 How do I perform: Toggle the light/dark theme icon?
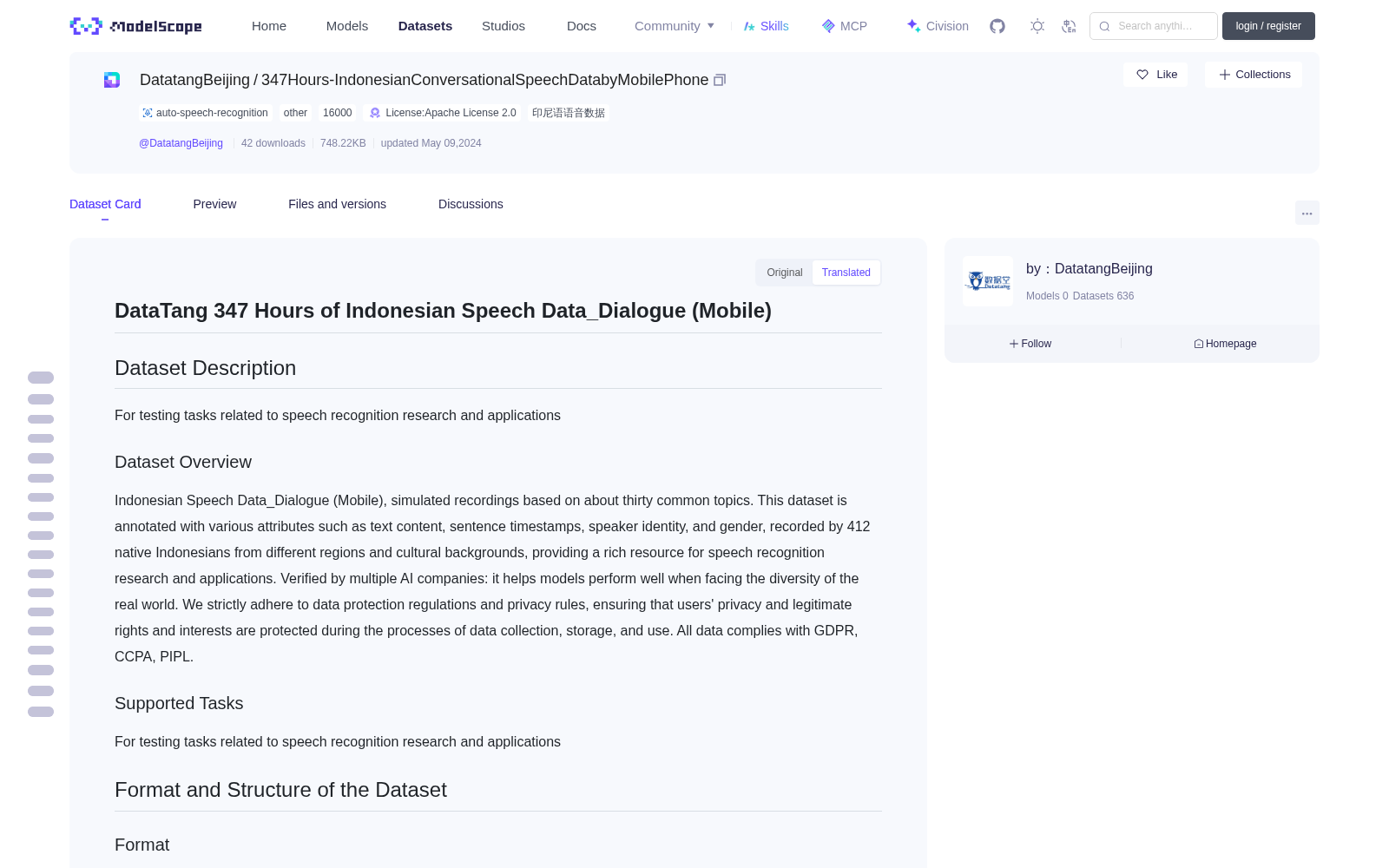click(1037, 26)
